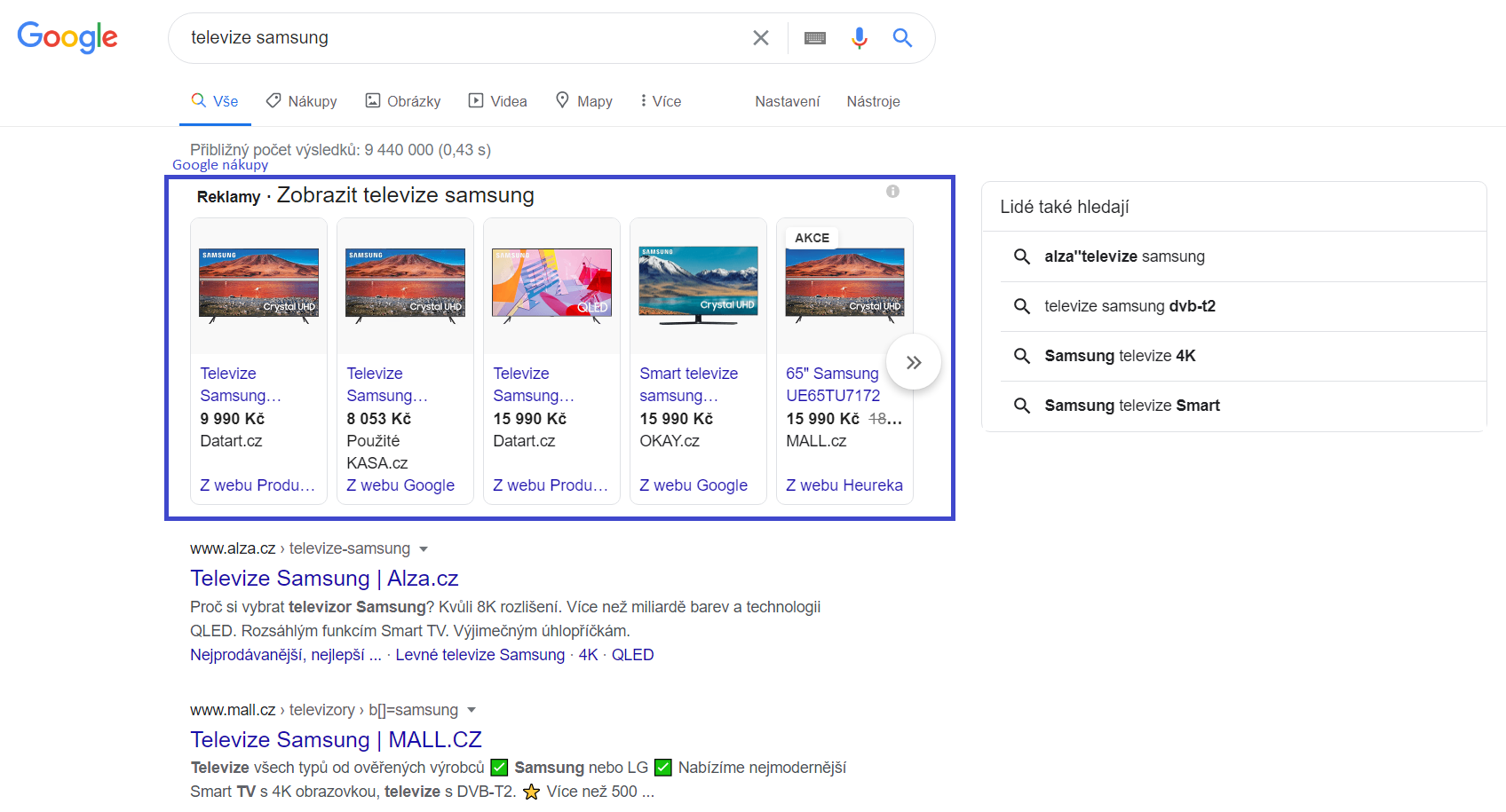Open the on-screen keyboard input tool
The width and height of the screenshot is (1506, 812).
click(814, 38)
